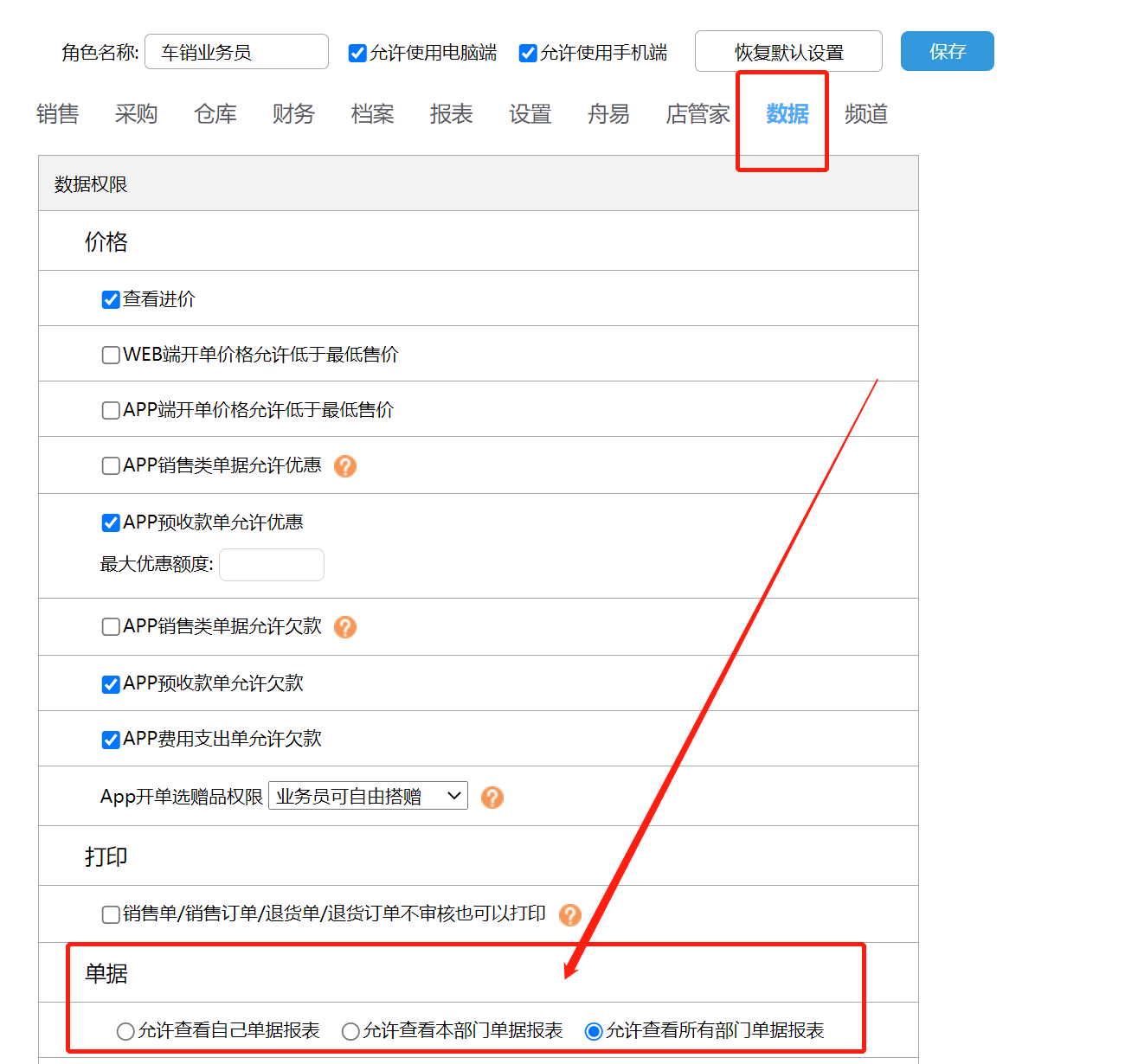Check APP销售类单据允许欠款 option

pyautogui.click(x=111, y=627)
